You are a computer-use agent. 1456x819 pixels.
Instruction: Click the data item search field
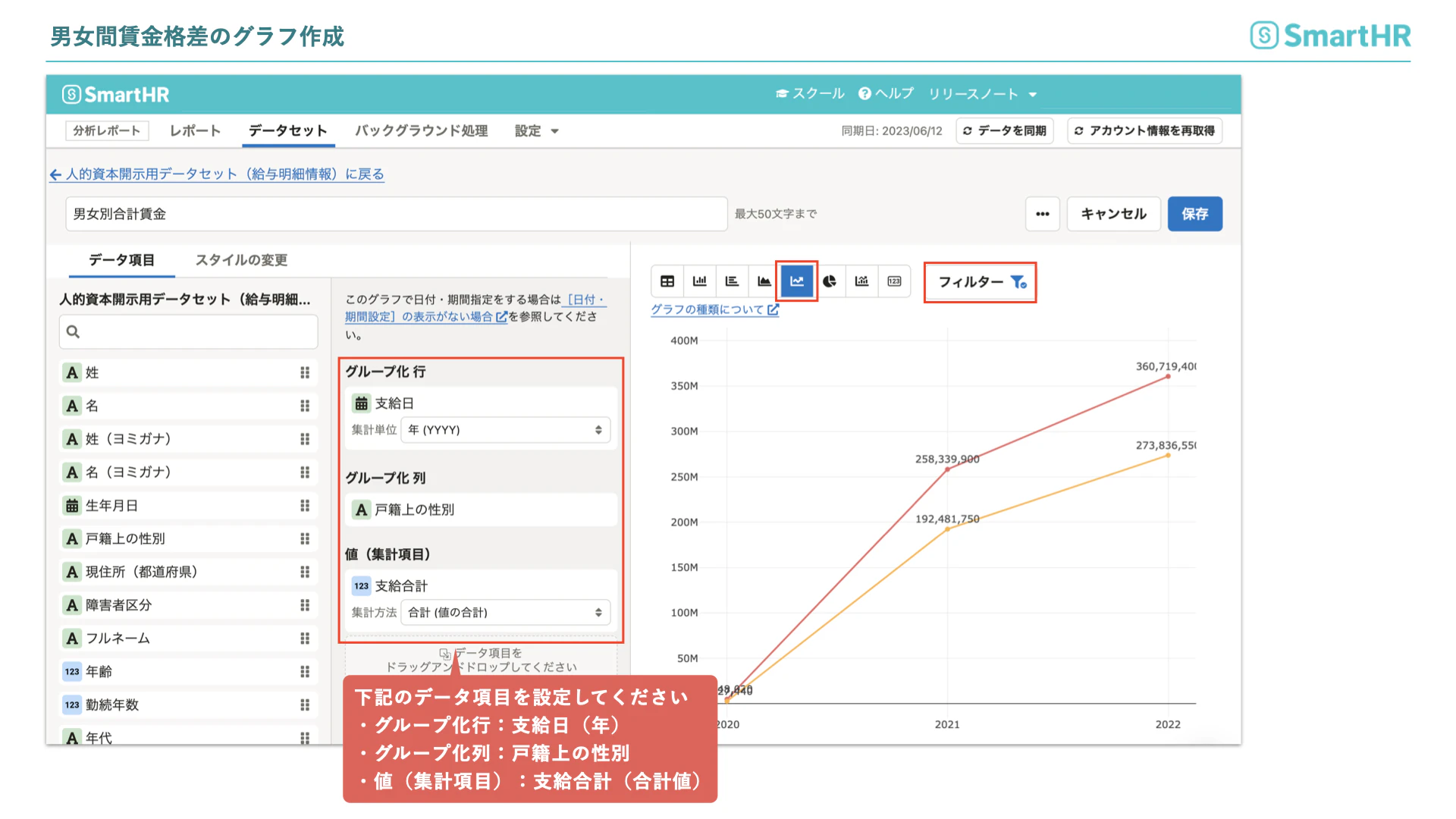189,331
